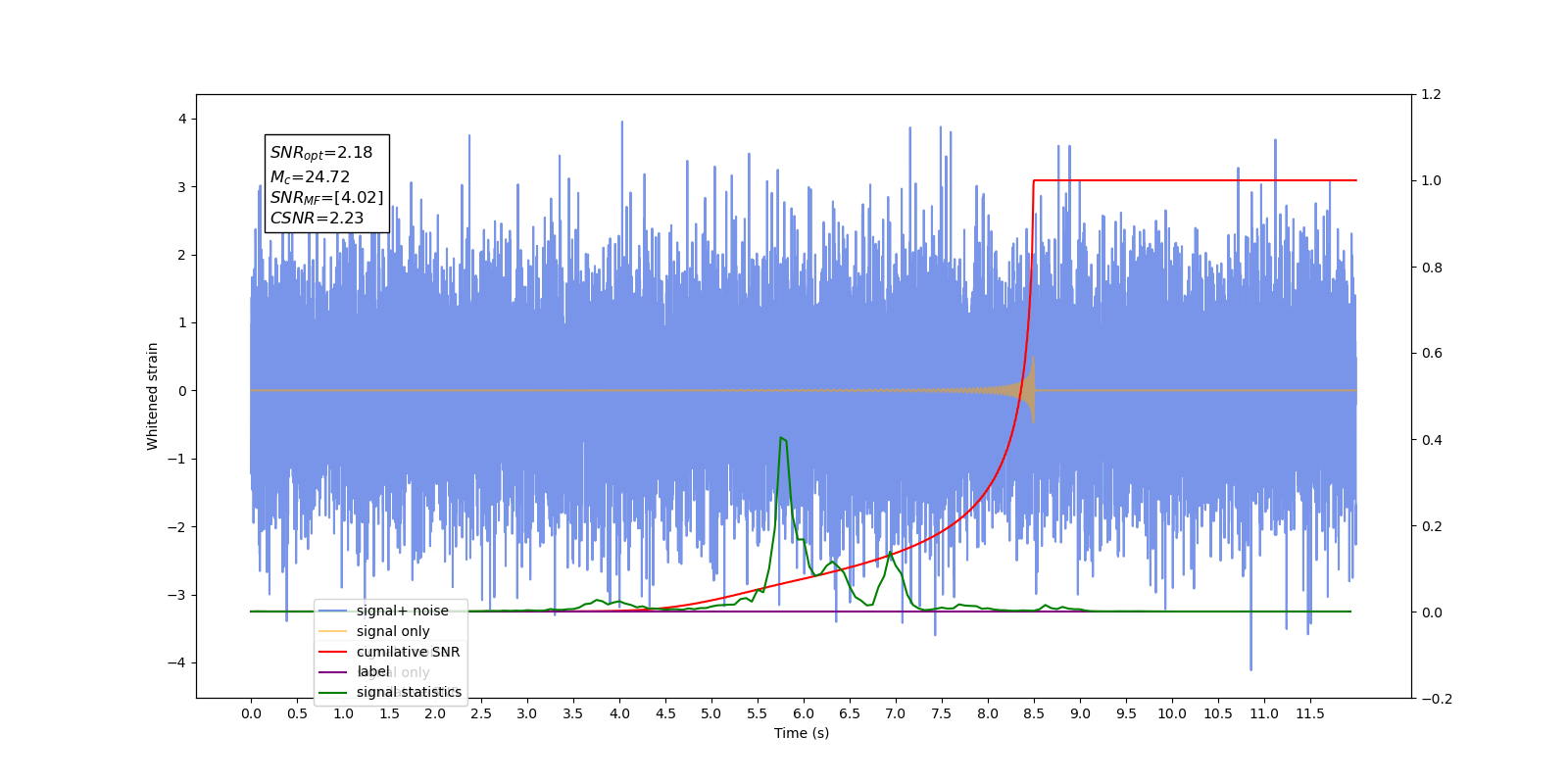Click the 6.0 tick label on the time axis
1568x784 pixels.
pyautogui.click(x=804, y=713)
